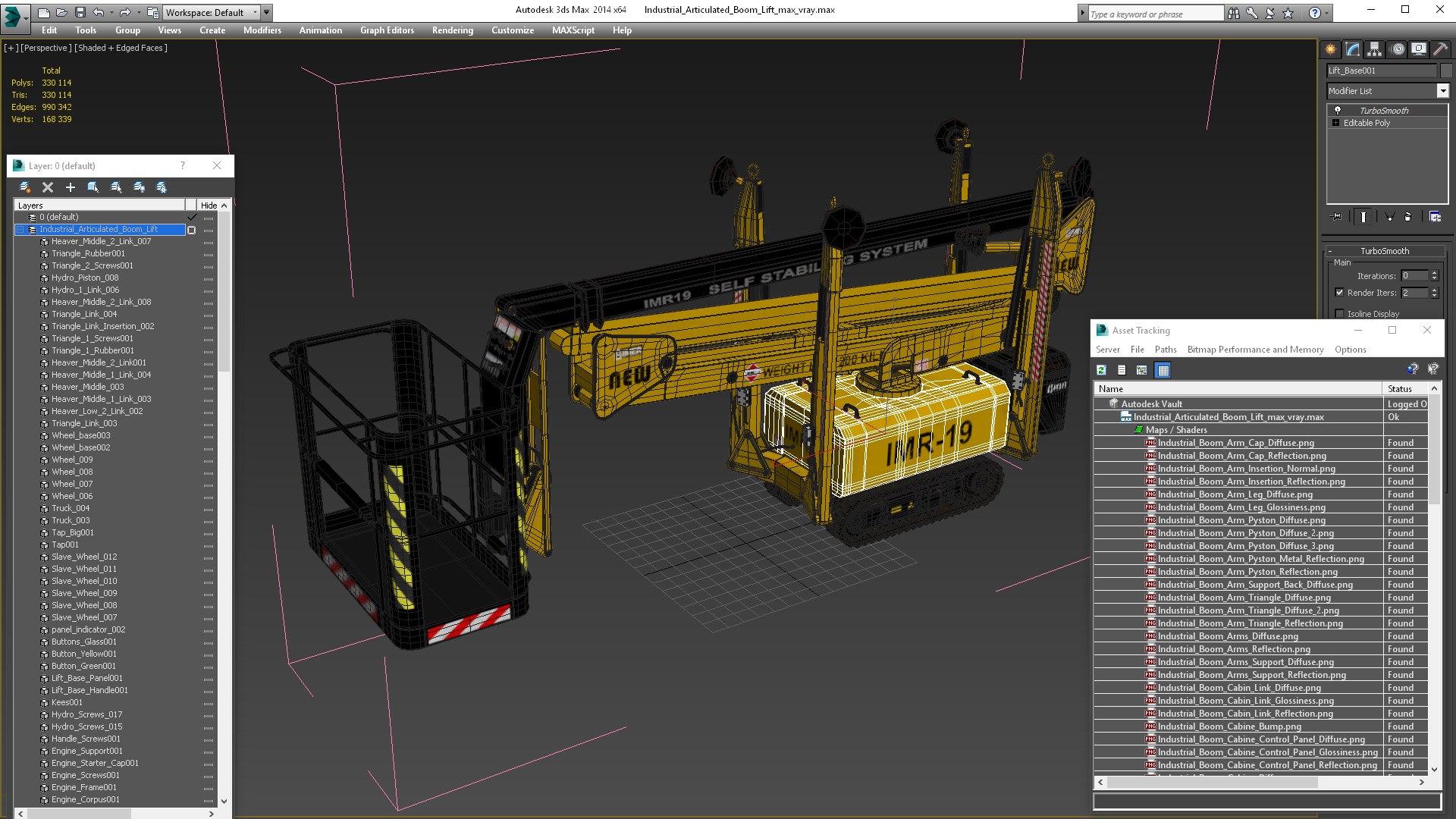Open Configure Modifier Sets icon
The height and width of the screenshot is (819, 1456).
(1436, 217)
